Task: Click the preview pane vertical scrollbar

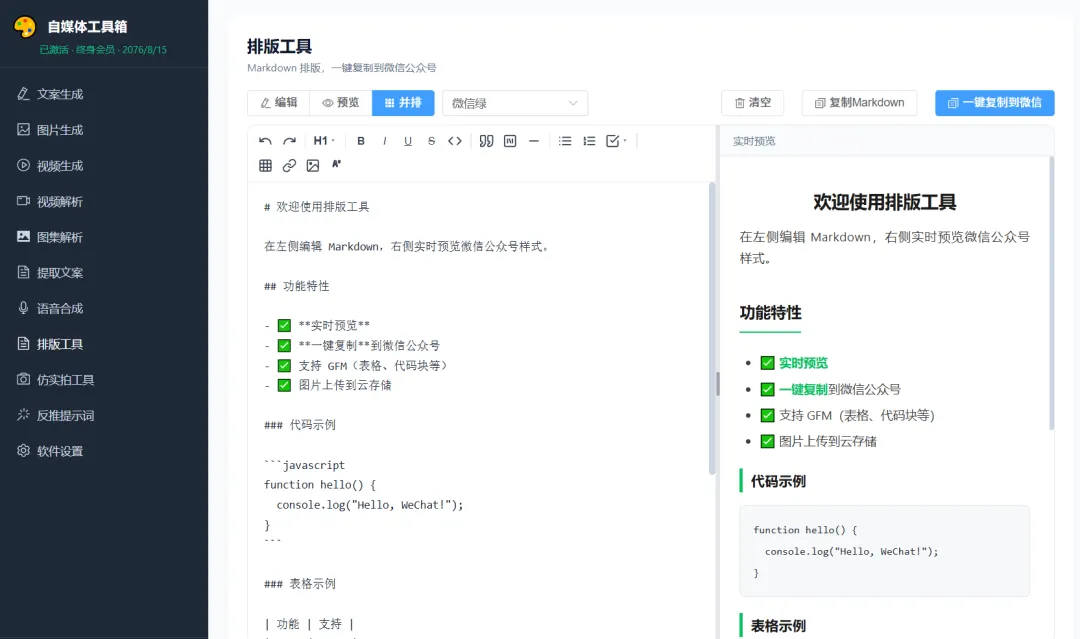Action: point(1051,293)
